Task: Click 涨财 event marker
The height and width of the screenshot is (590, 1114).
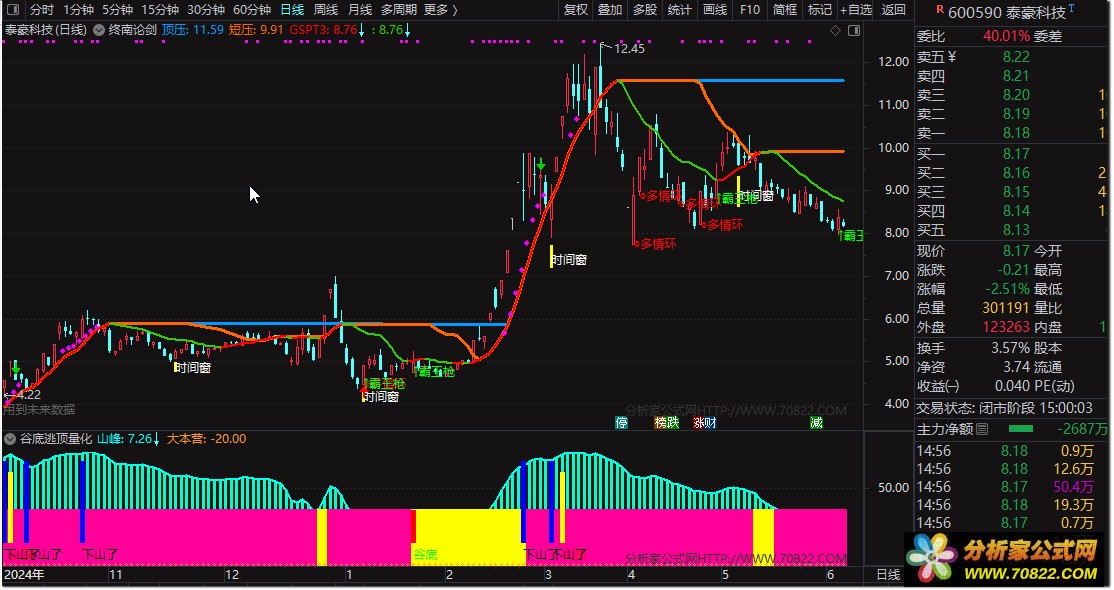Action: click(x=705, y=423)
